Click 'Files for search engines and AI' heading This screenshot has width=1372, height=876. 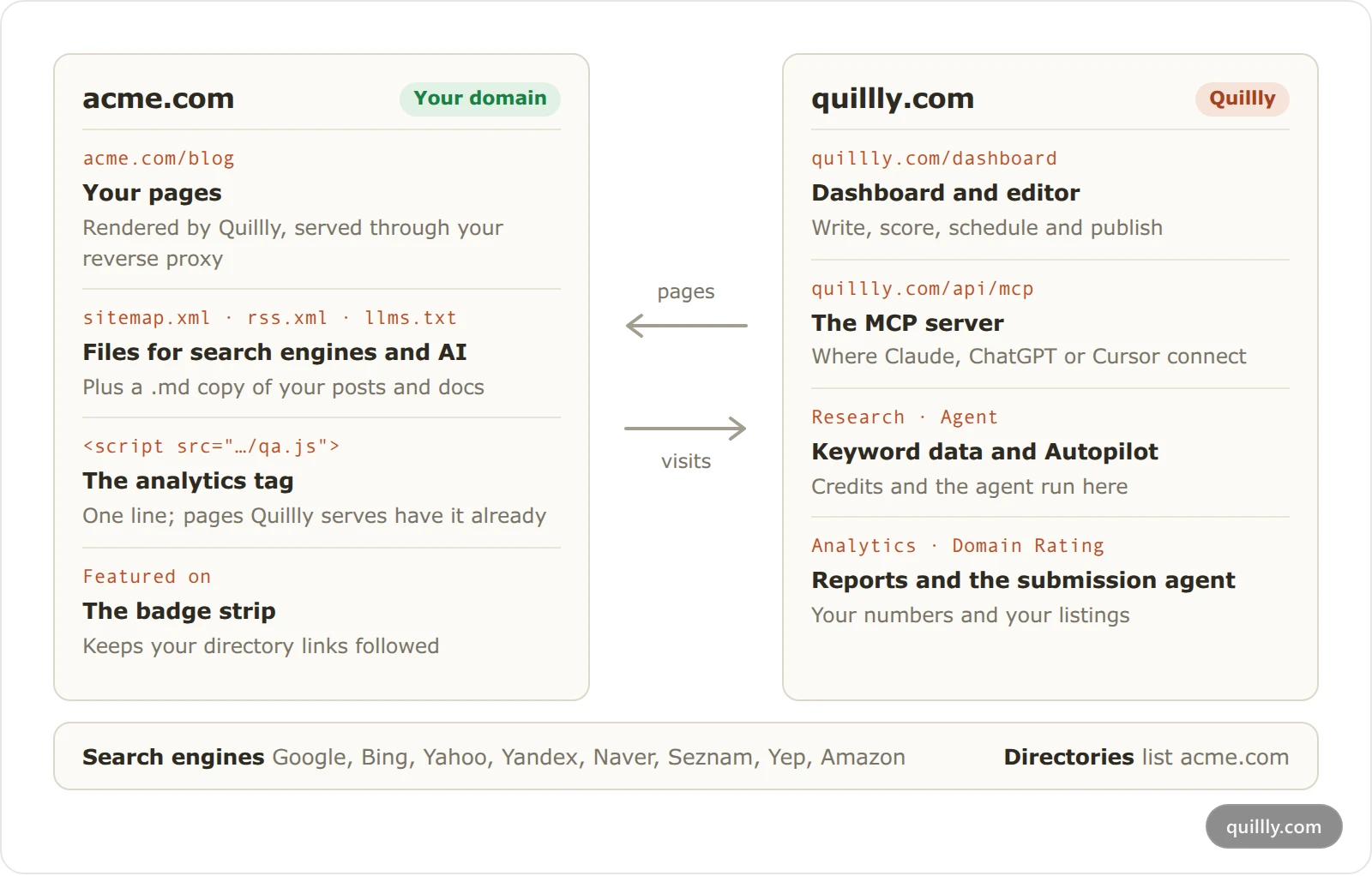click(x=274, y=352)
